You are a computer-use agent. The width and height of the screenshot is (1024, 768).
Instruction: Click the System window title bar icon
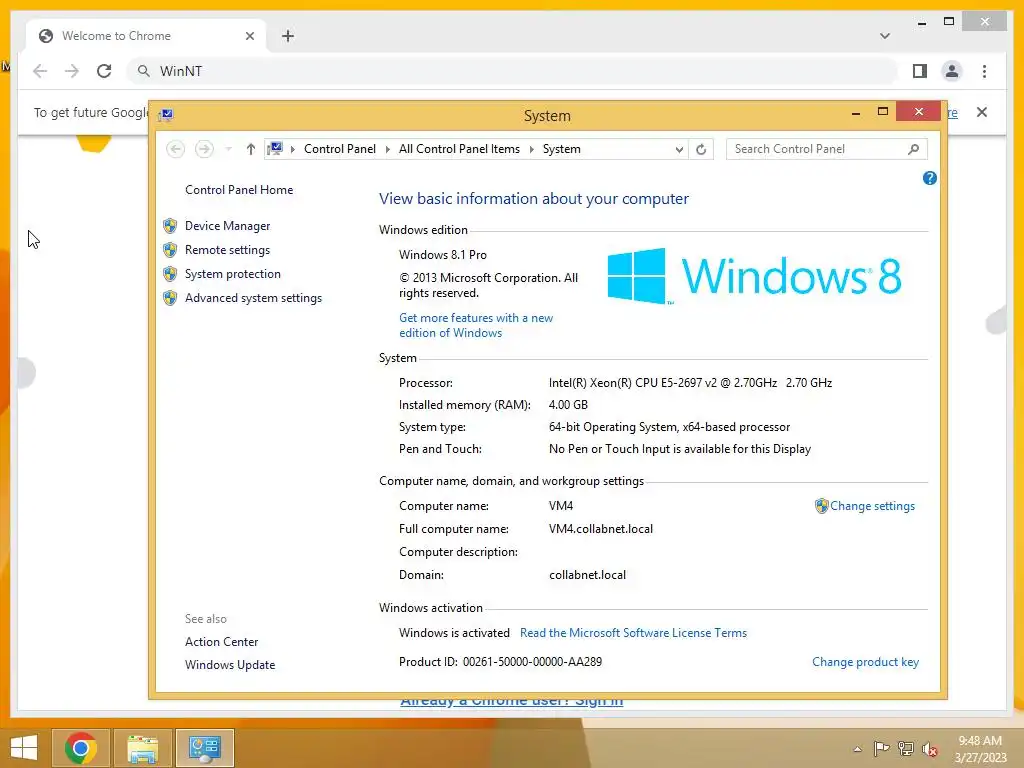point(166,116)
